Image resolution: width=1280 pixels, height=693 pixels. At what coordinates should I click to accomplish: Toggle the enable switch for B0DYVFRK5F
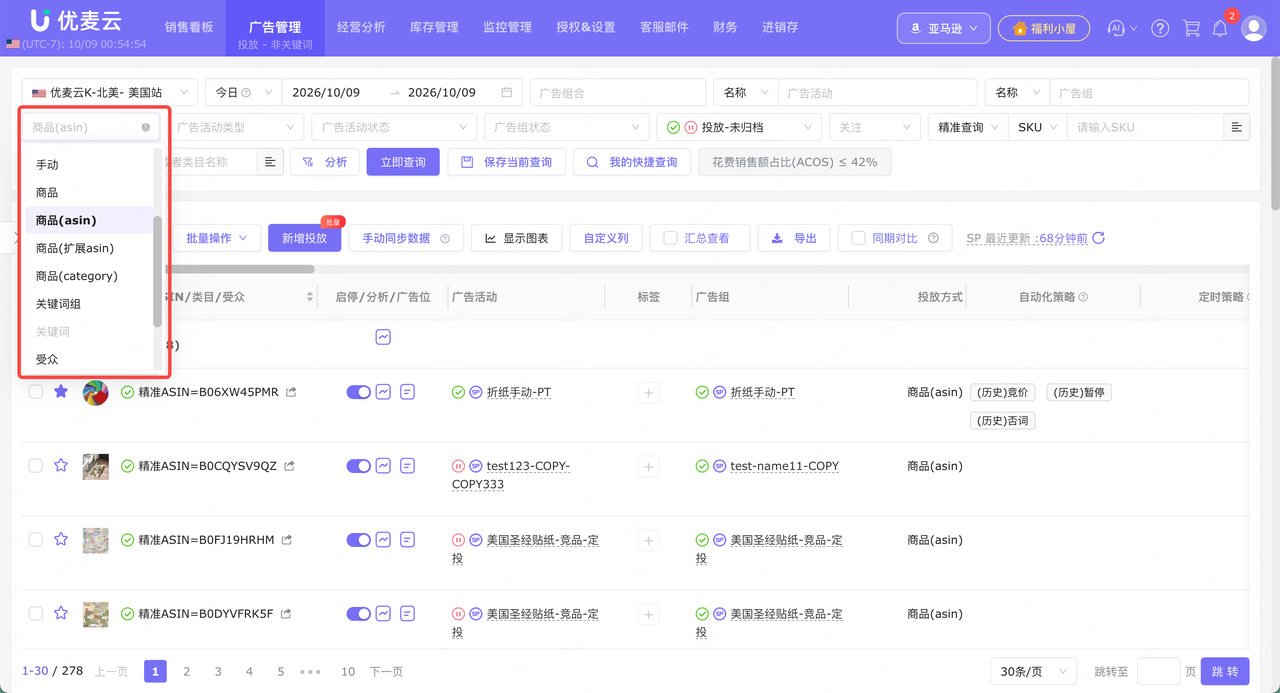[x=358, y=614]
